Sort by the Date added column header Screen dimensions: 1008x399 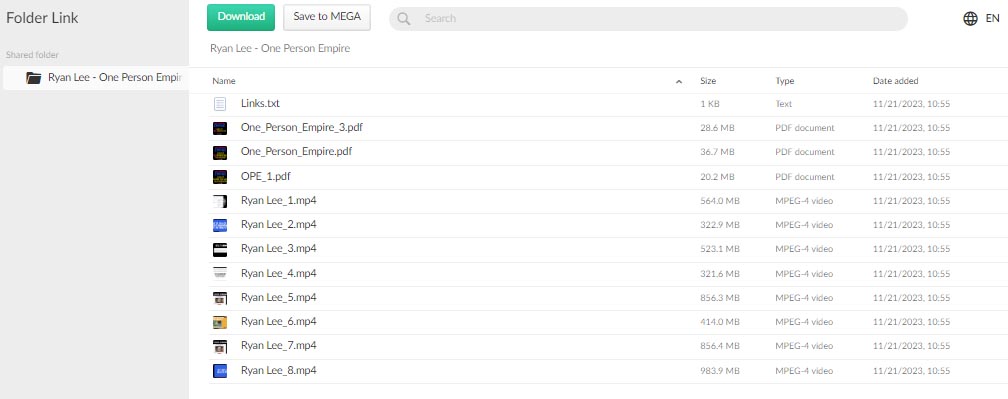coord(896,81)
